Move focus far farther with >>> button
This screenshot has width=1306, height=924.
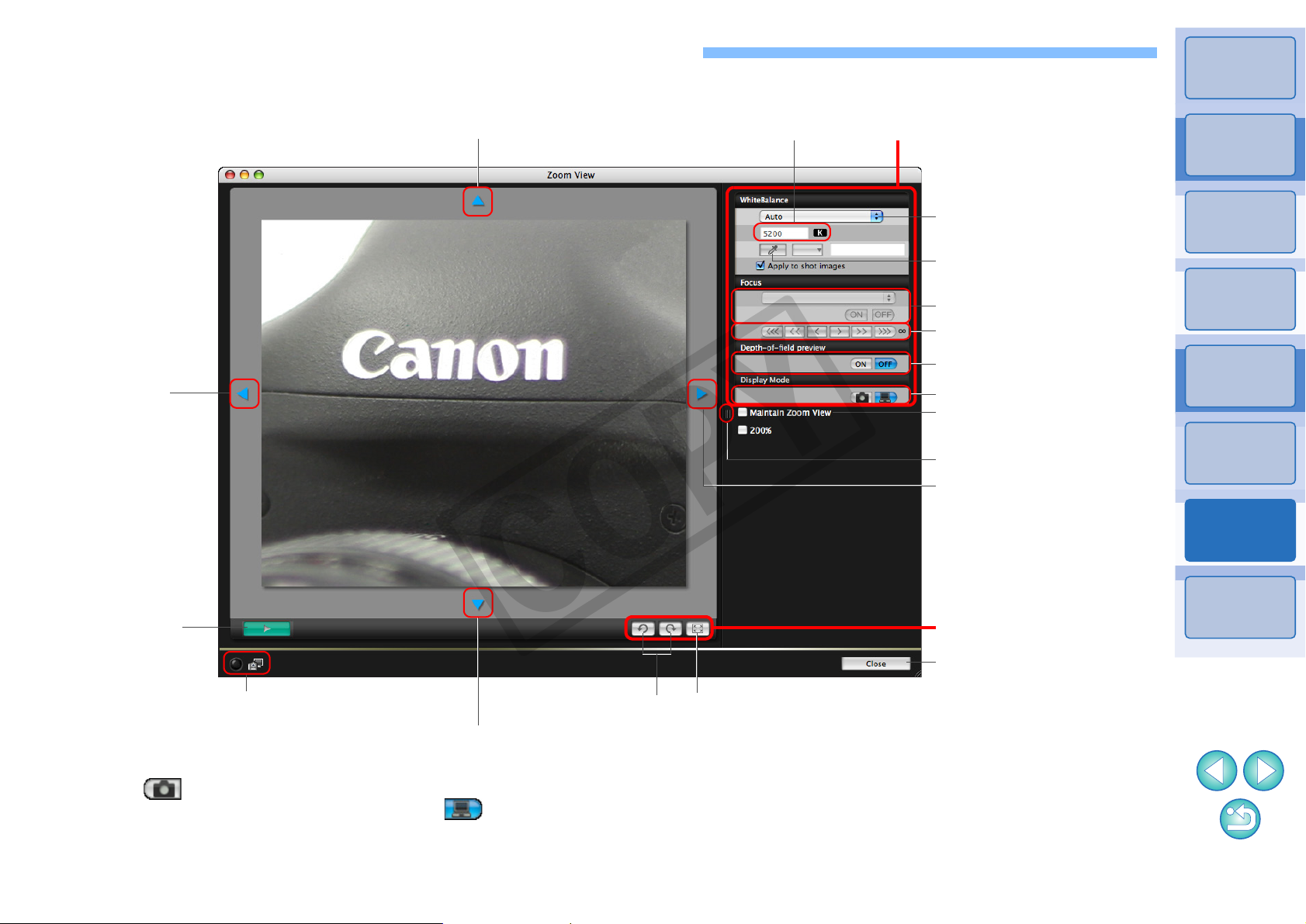(x=885, y=331)
